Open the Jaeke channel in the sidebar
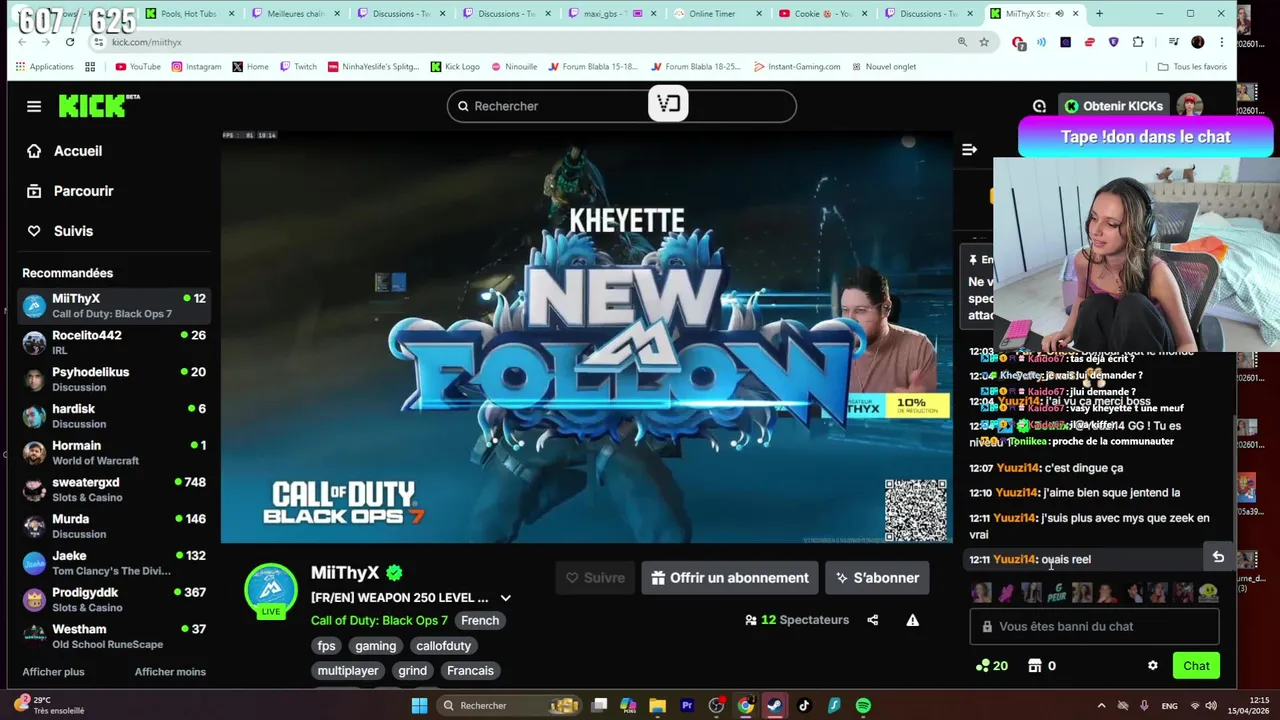 tap(114, 563)
